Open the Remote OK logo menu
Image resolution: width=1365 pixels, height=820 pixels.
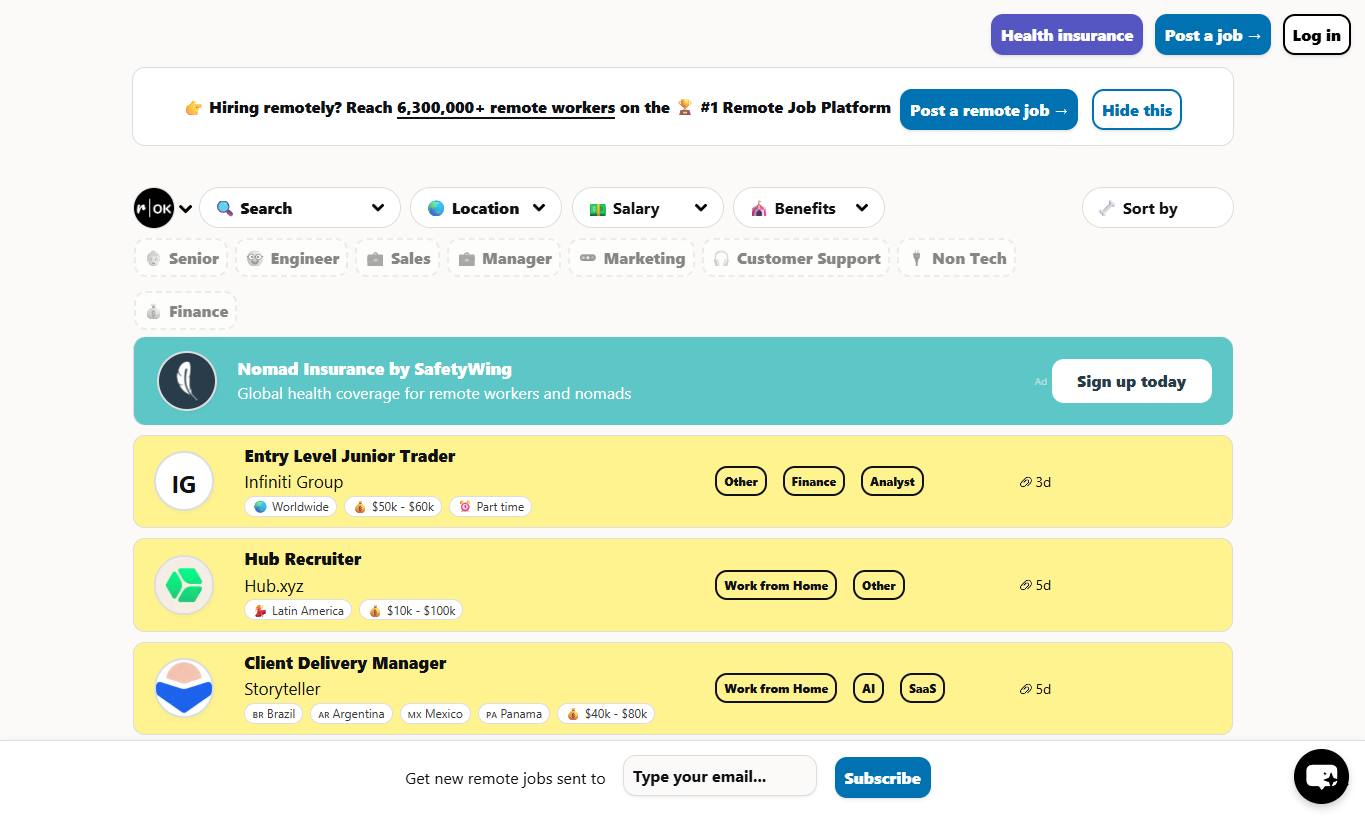tap(154, 208)
